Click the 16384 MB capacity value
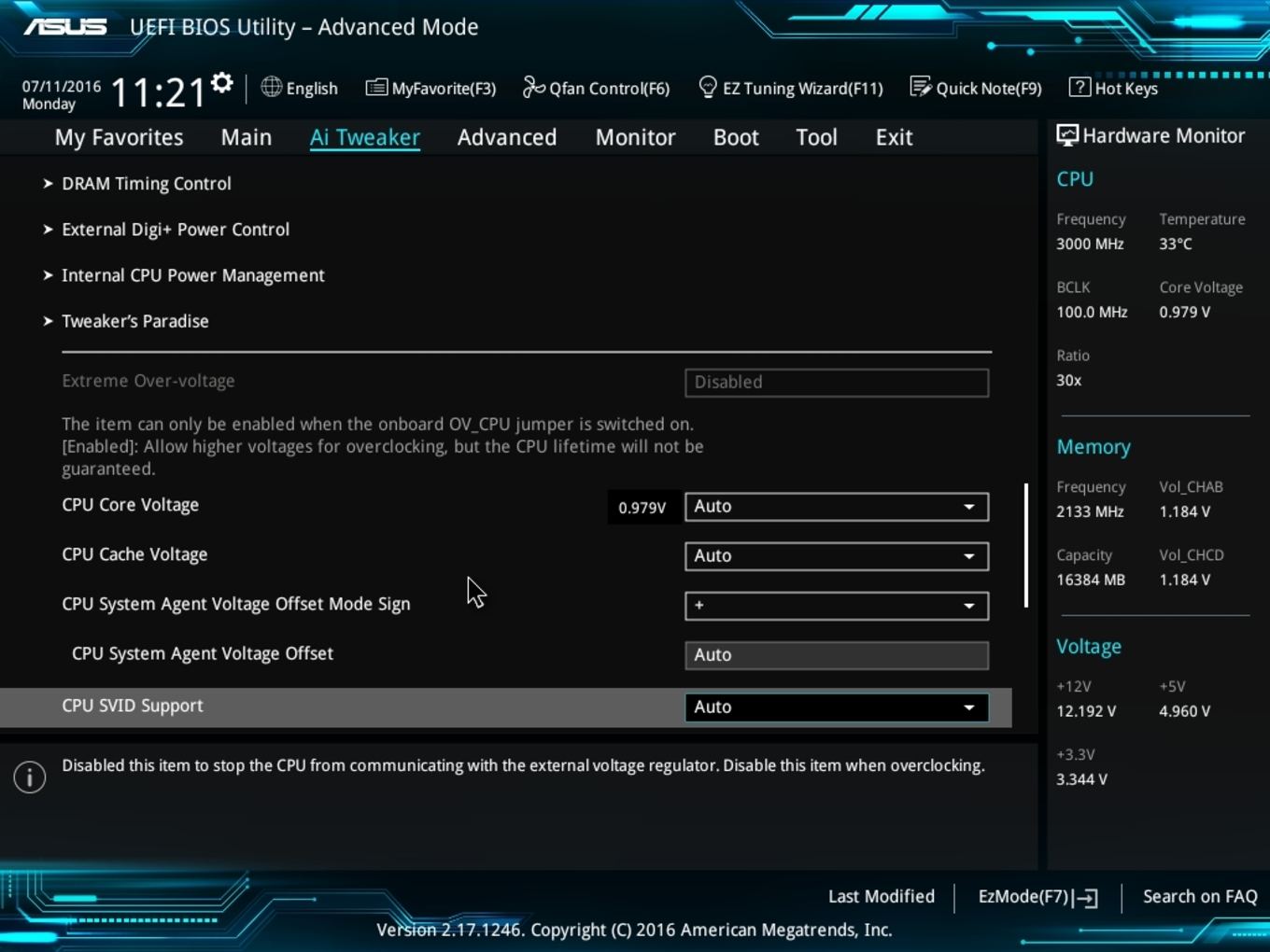1270x952 pixels. click(1091, 580)
